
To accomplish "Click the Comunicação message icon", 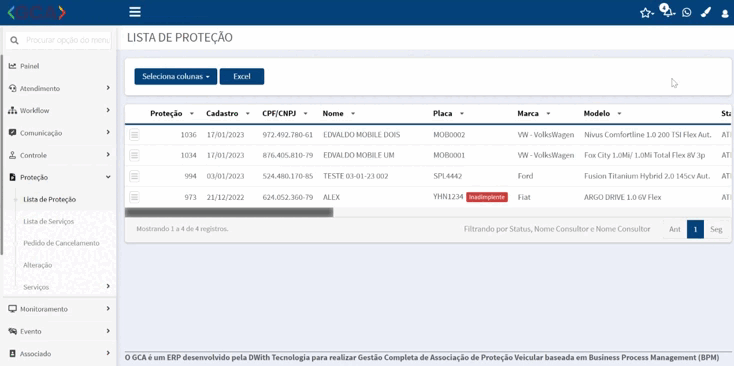I will (13, 132).
